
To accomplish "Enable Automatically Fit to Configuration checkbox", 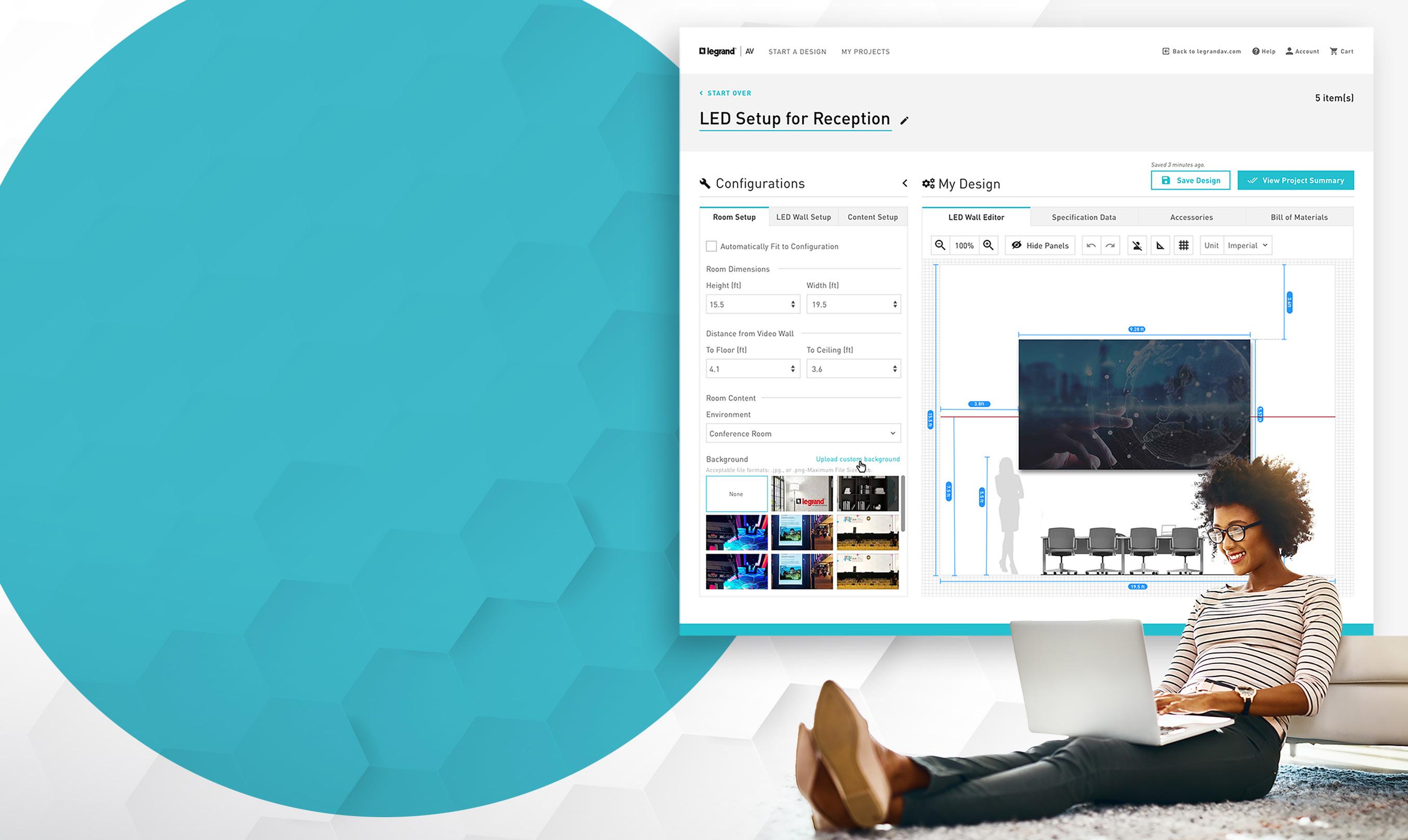I will (x=711, y=246).
